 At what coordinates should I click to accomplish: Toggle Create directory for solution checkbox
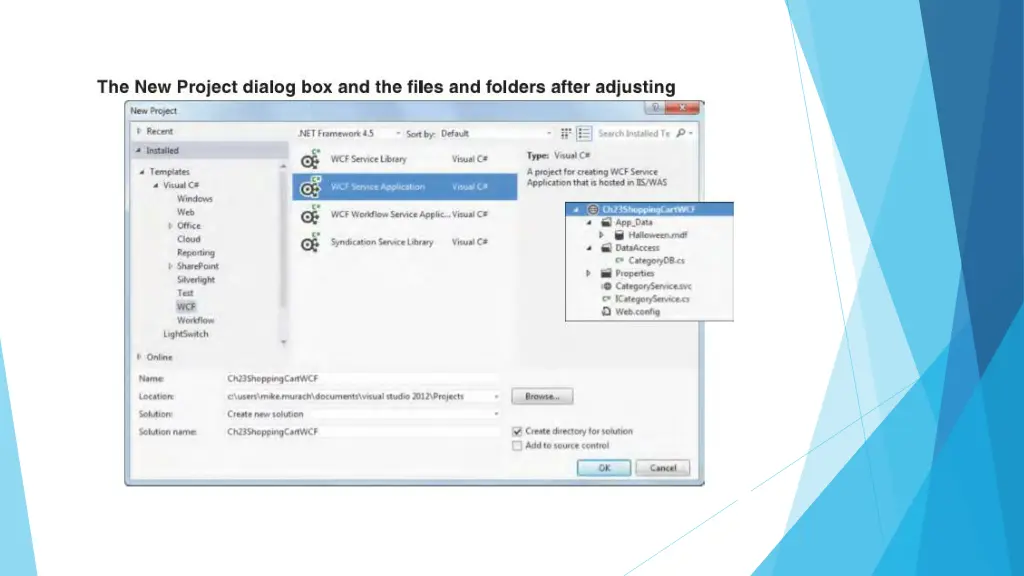pos(517,432)
